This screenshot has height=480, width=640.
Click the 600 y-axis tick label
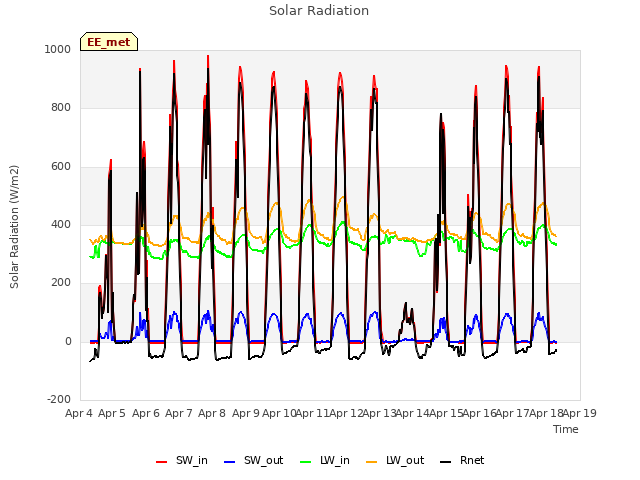pos(61,166)
